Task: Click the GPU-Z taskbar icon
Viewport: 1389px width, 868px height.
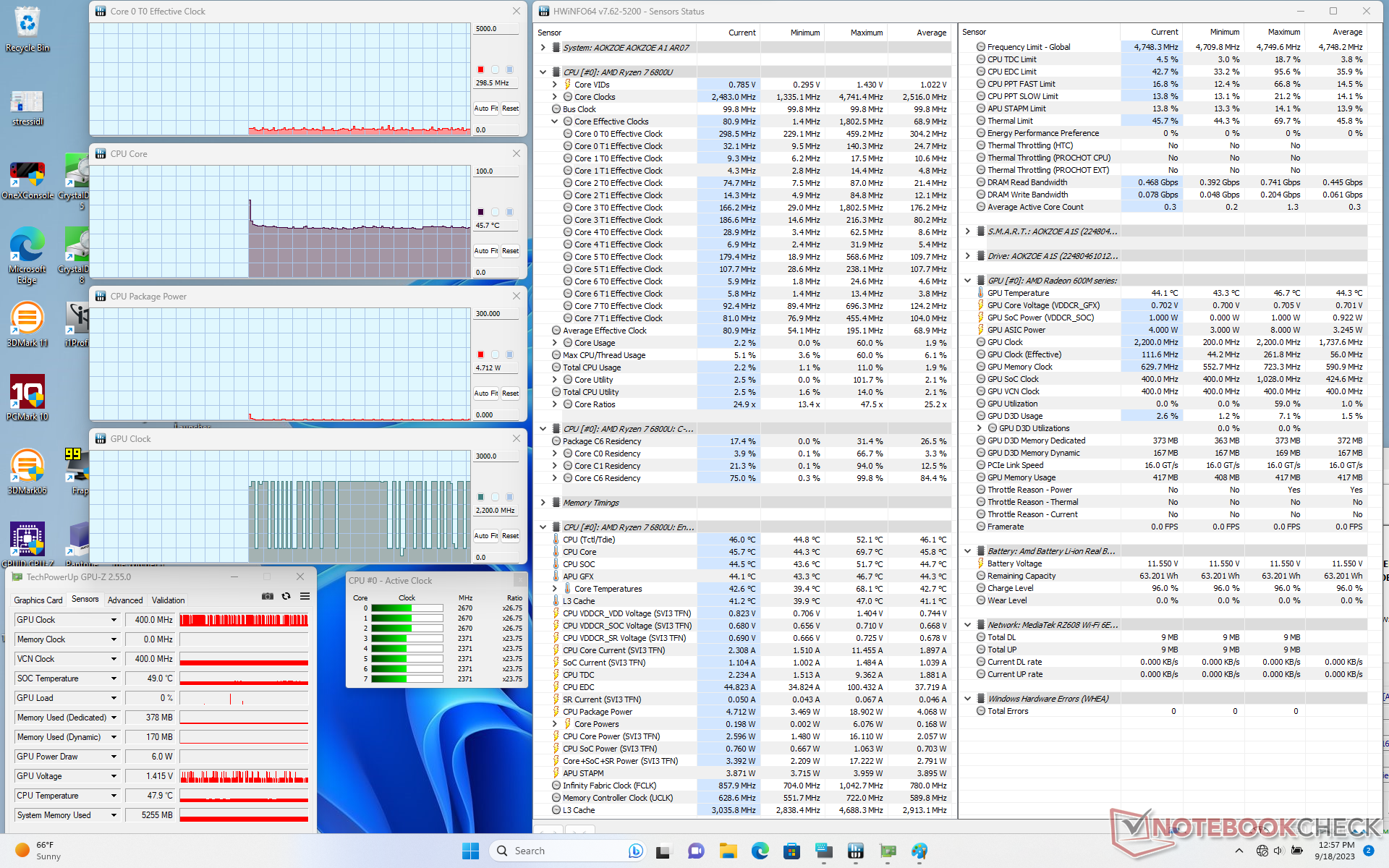Action: coord(888,851)
